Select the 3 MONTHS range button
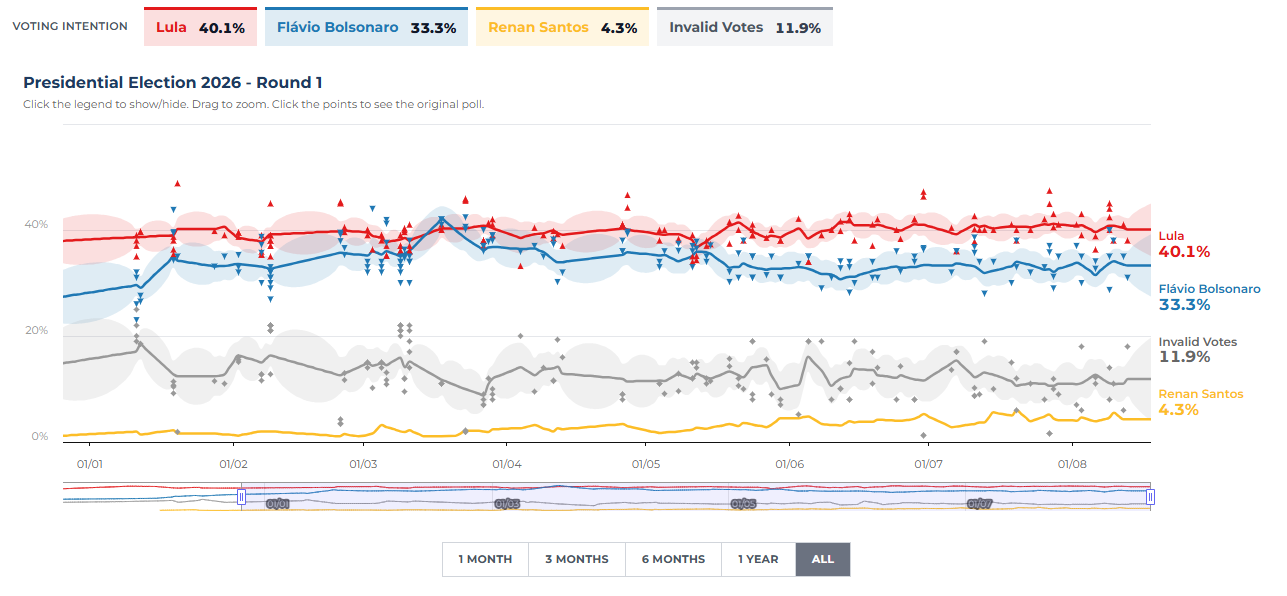The width and height of the screenshot is (1287, 596). click(576, 559)
